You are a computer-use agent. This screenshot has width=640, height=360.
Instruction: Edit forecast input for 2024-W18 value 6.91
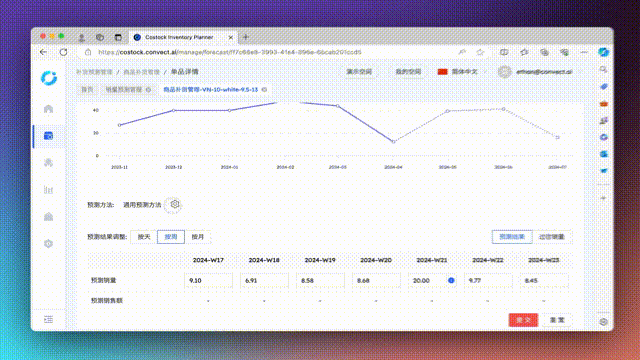[264, 280]
